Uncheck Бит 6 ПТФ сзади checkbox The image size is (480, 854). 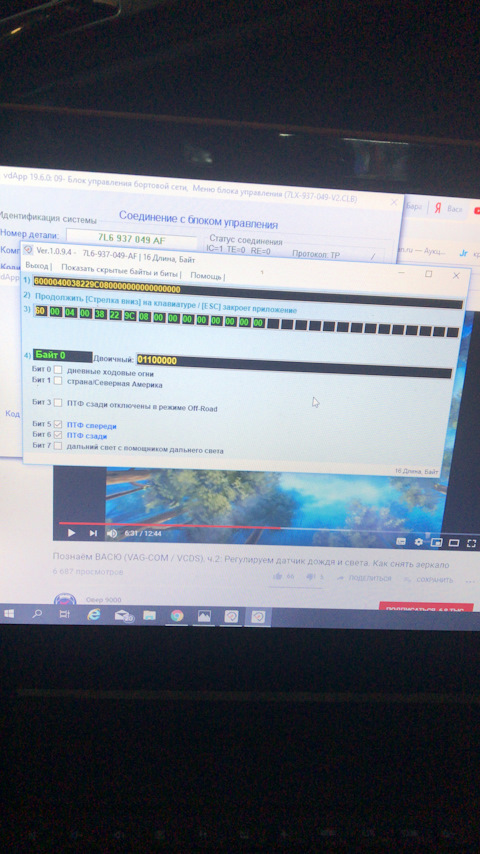pos(58,435)
